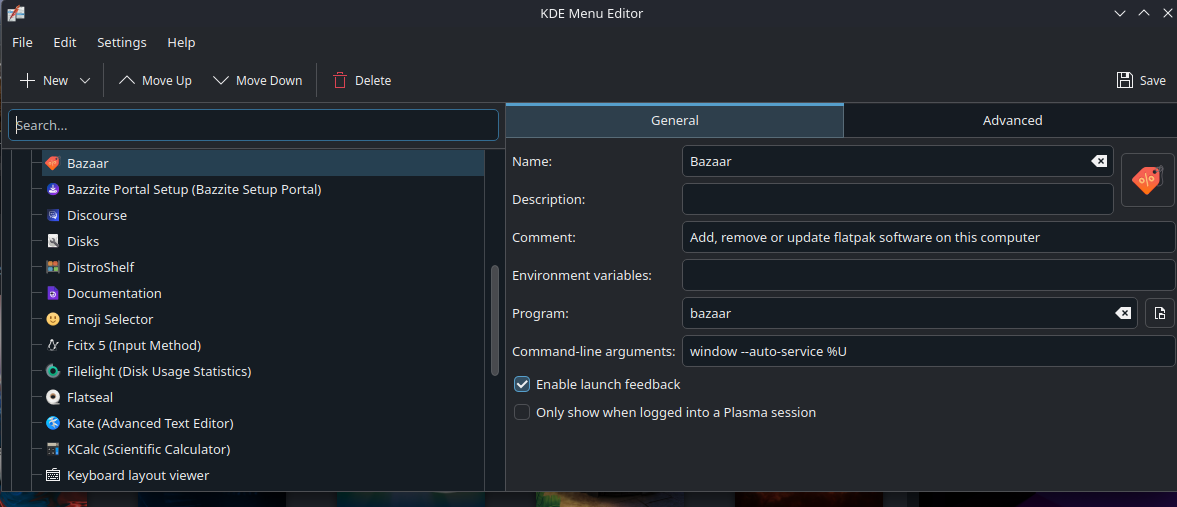Switch to the General tab
1177x507 pixels.
tap(675, 120)
